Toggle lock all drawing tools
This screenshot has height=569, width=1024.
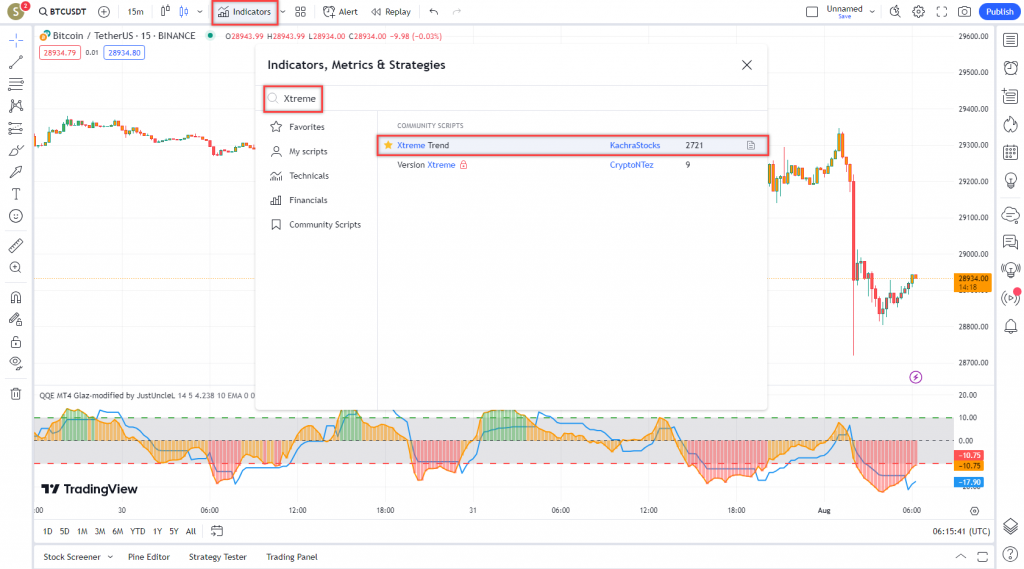tap(15, 341)
